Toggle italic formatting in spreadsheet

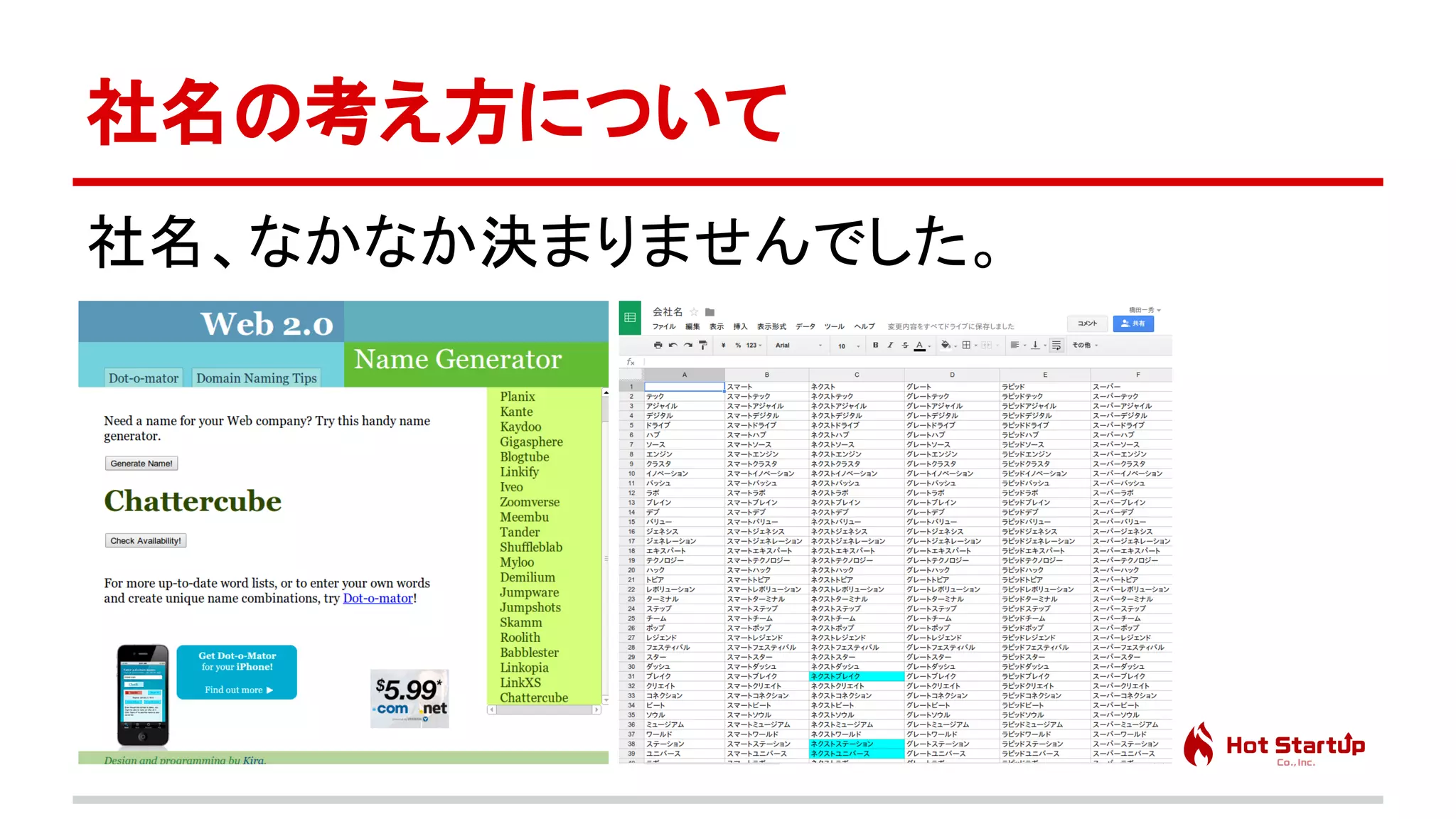(890, 346)
